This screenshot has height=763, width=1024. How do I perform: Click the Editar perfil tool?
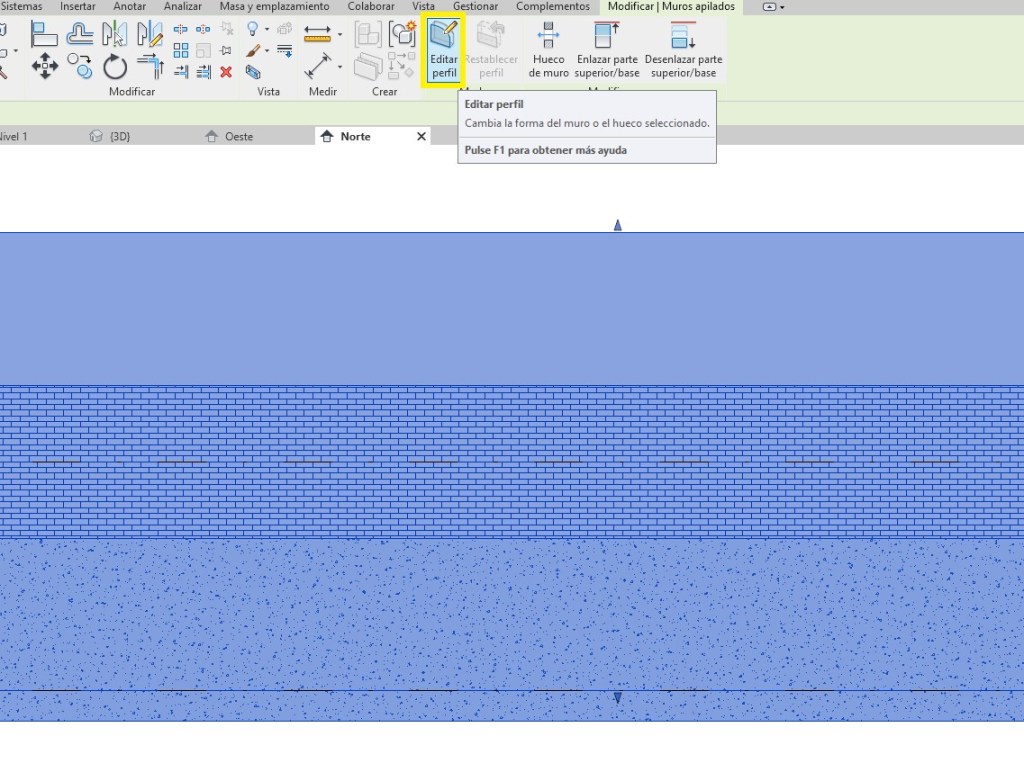[x=443, y=50]
